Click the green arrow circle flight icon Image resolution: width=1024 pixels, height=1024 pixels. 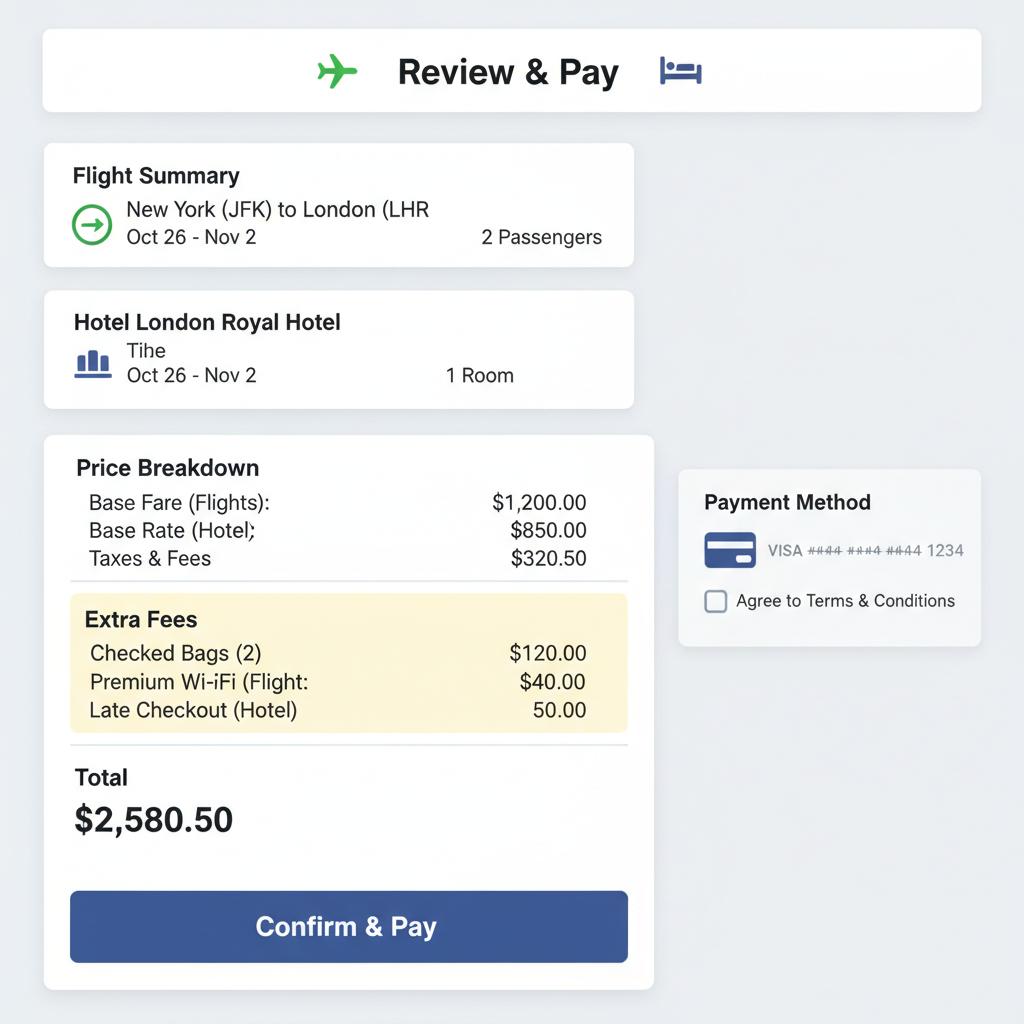pyautogui.click(x=93, y=224)
